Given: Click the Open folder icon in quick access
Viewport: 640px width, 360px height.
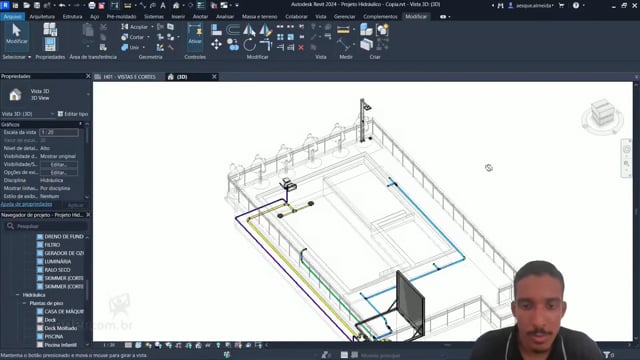Looking at the screenshot, I should click(x=26, y=5).
